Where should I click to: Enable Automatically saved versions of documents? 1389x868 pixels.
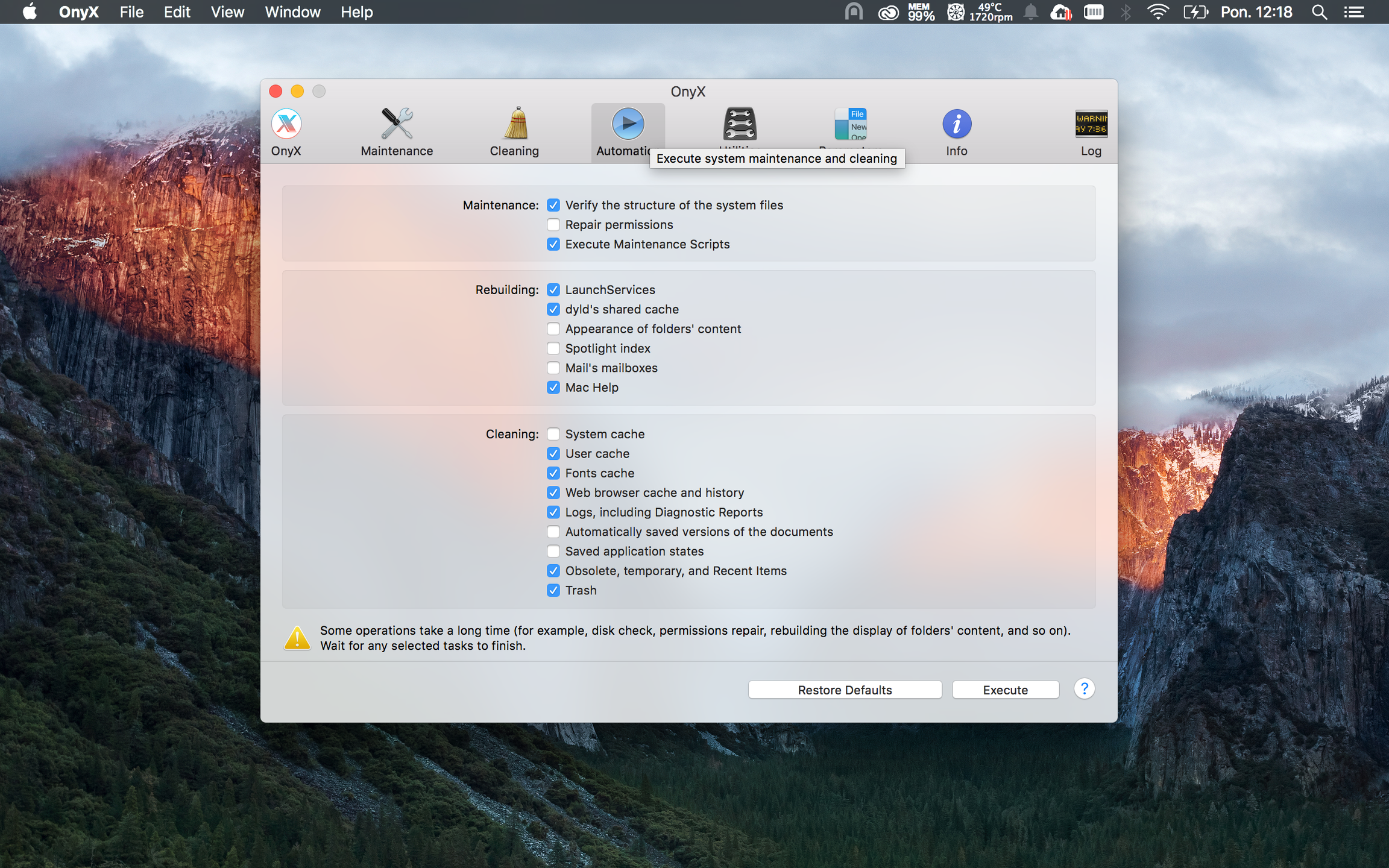[553, 532]
